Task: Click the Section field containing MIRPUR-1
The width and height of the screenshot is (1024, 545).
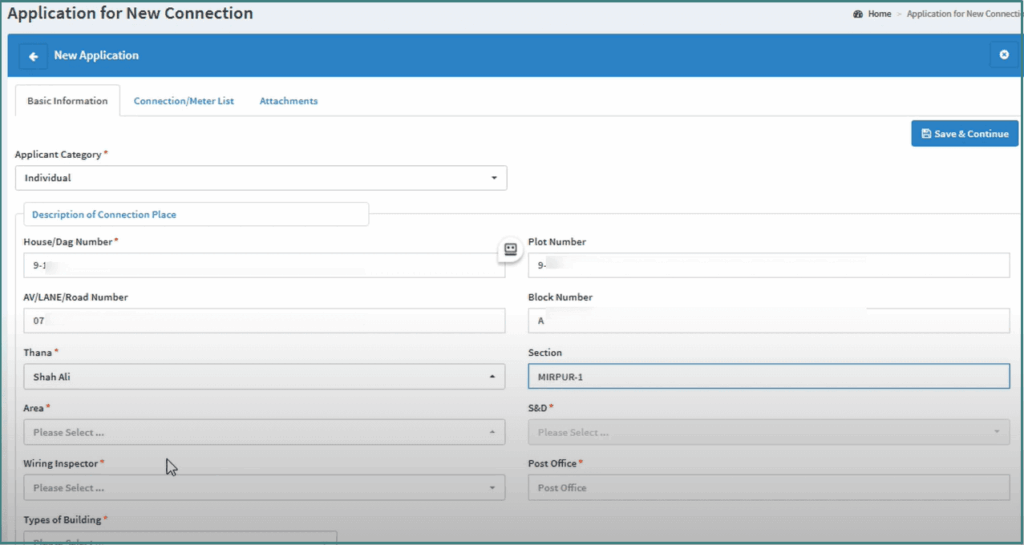Action: coord(768,377)
